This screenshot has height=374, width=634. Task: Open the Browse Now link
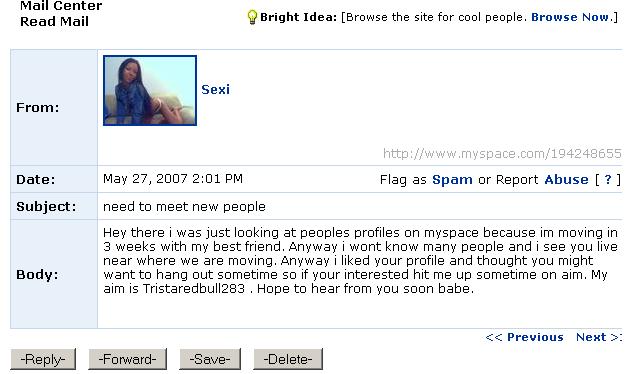pos(570,17)
